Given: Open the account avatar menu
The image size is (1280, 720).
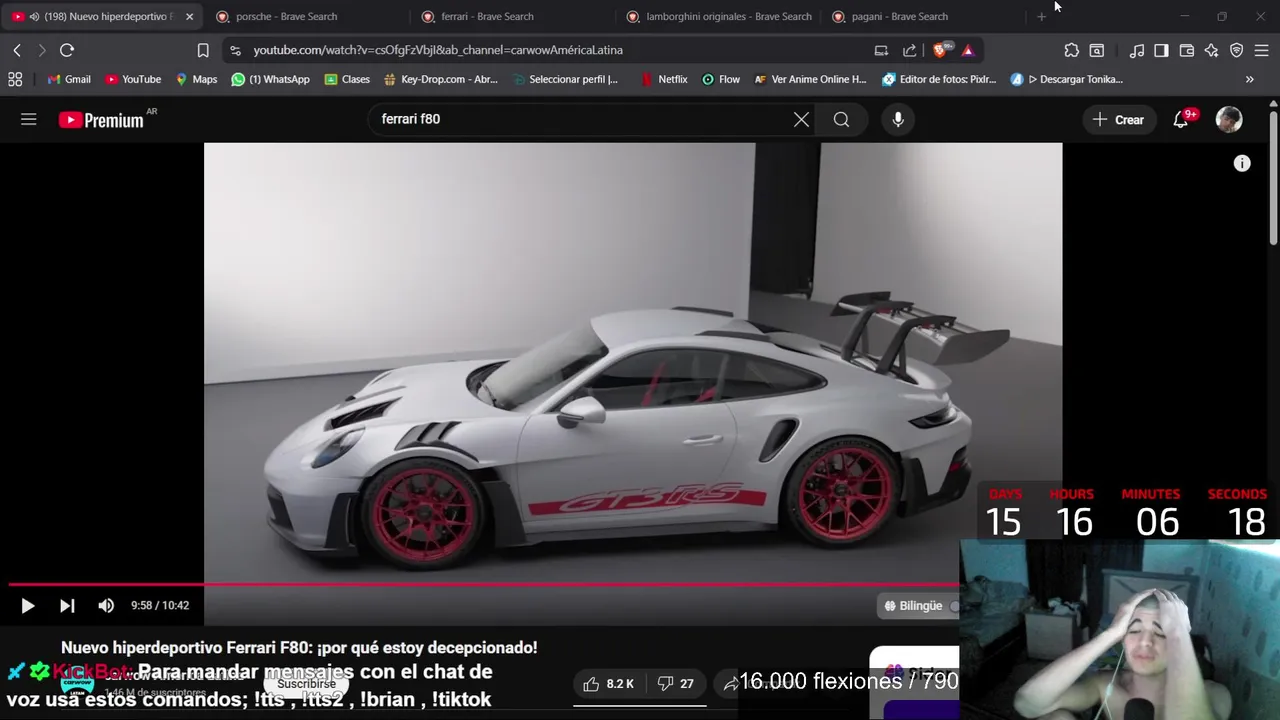Looking at the screenshot, I should 1229,119.
